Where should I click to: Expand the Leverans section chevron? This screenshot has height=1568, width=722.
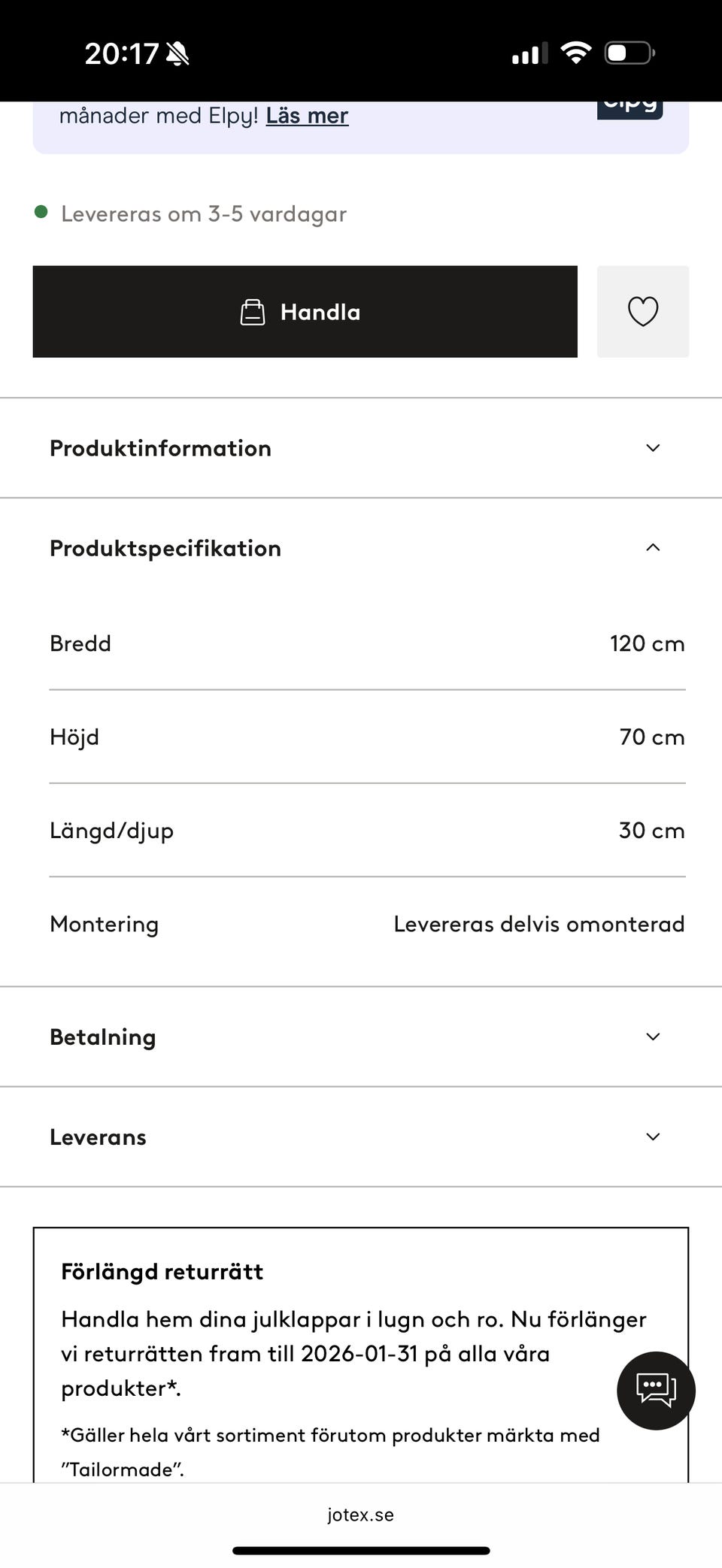653,1137
